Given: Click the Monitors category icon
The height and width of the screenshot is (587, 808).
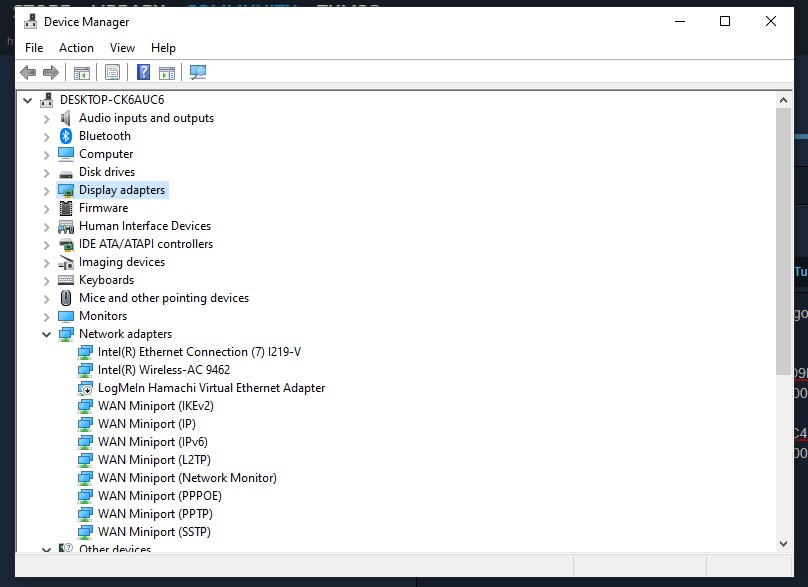Looking at the screenshot, I should point(66,316).
